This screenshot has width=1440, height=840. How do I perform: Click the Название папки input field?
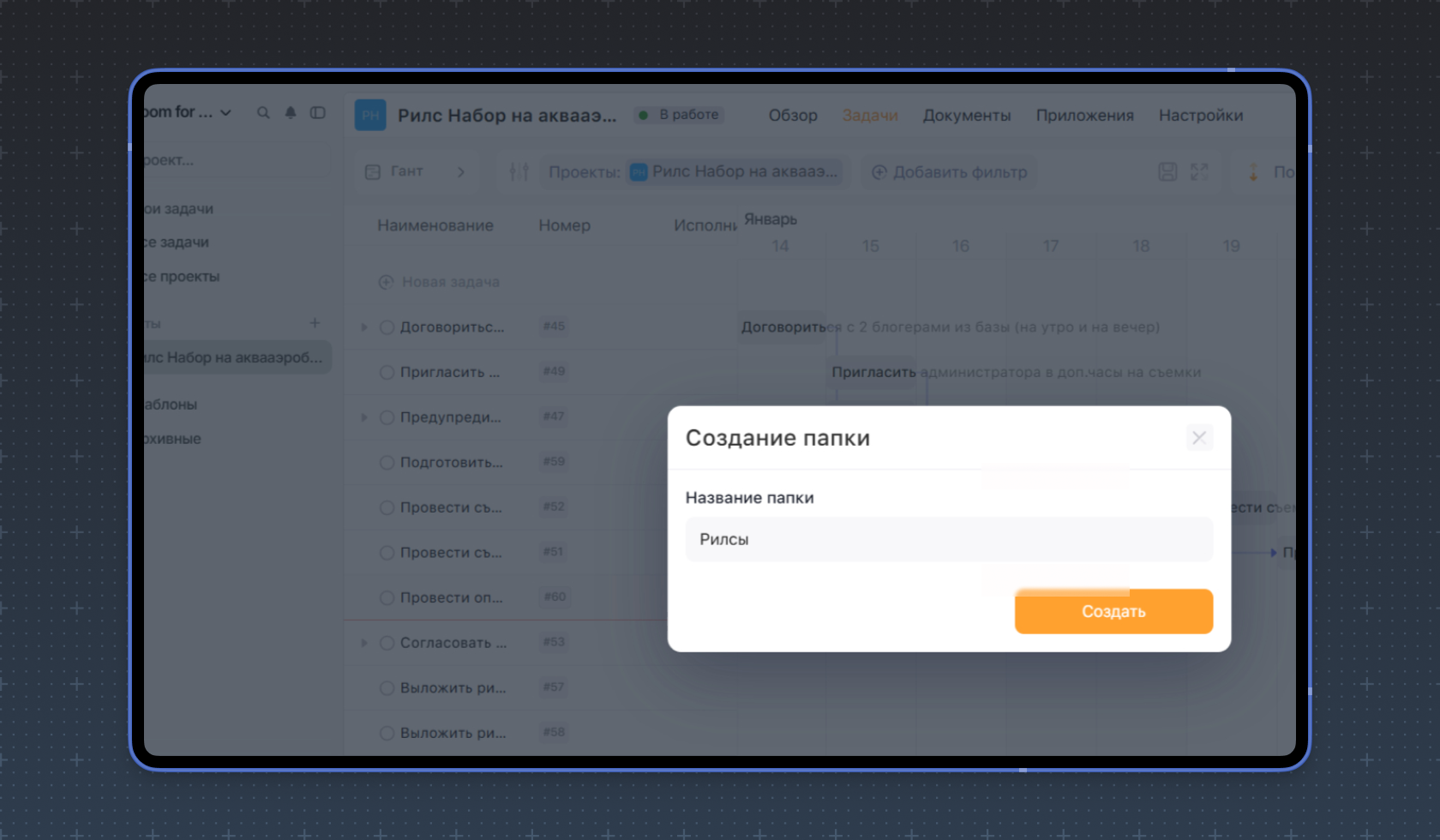point(948,539)
